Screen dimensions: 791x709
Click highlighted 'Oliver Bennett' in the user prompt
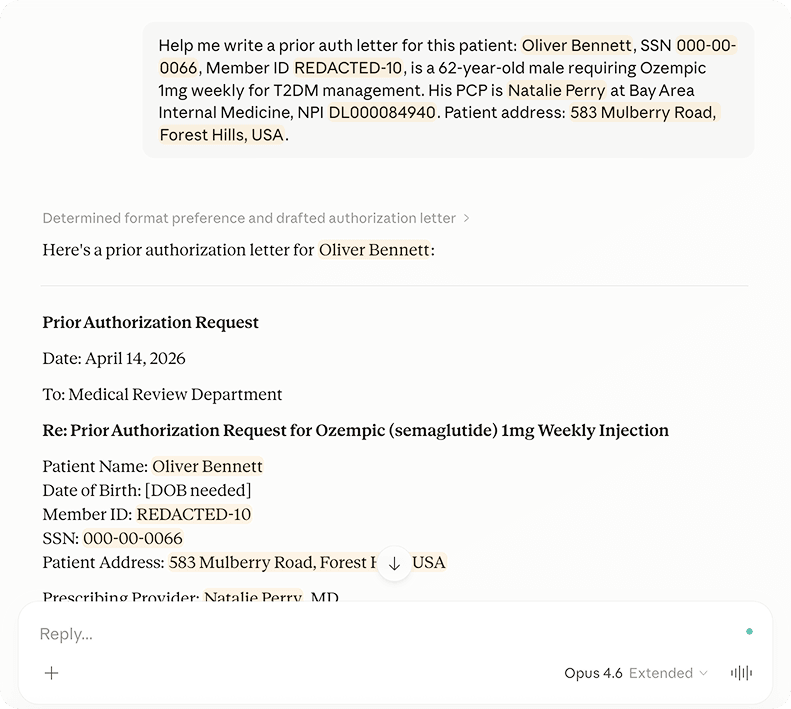pyautogui.click(x=577, y=45)
